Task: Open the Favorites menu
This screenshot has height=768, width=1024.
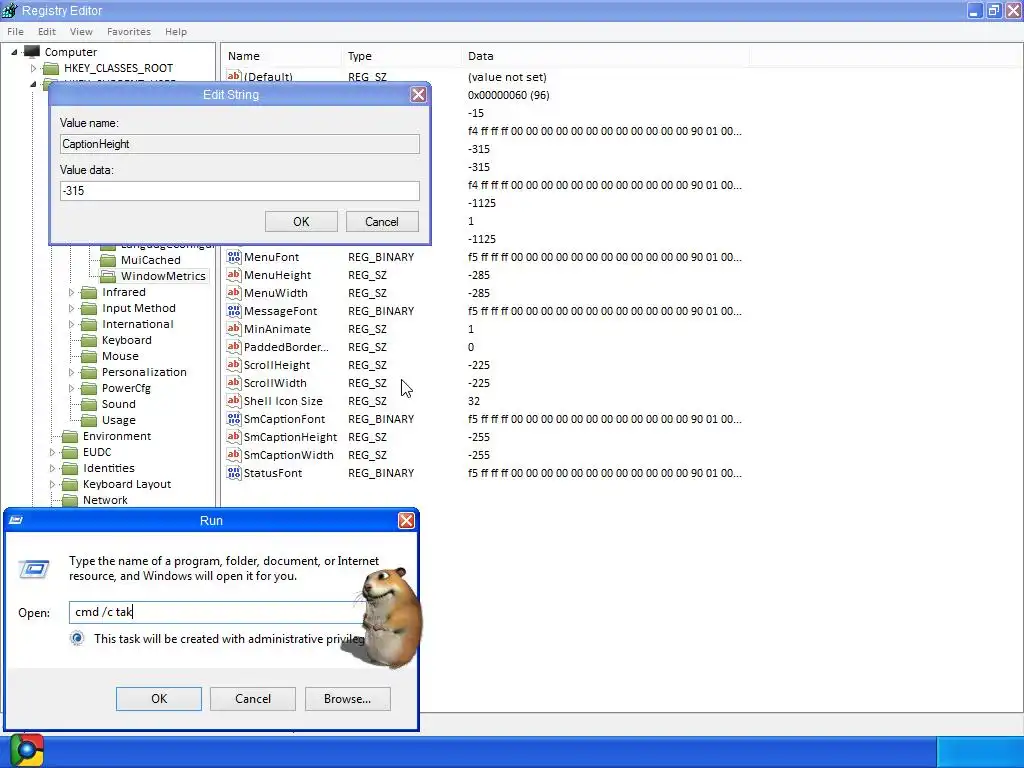Action: coord(129,31)
